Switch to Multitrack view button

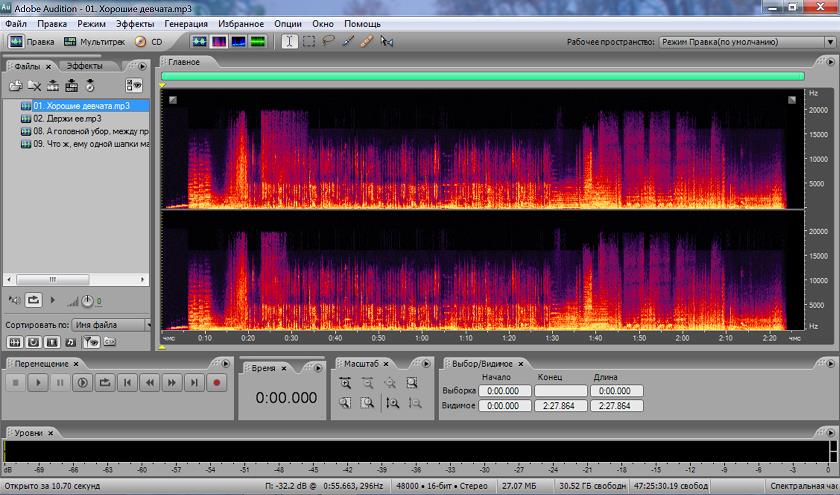tap(94, 42)
